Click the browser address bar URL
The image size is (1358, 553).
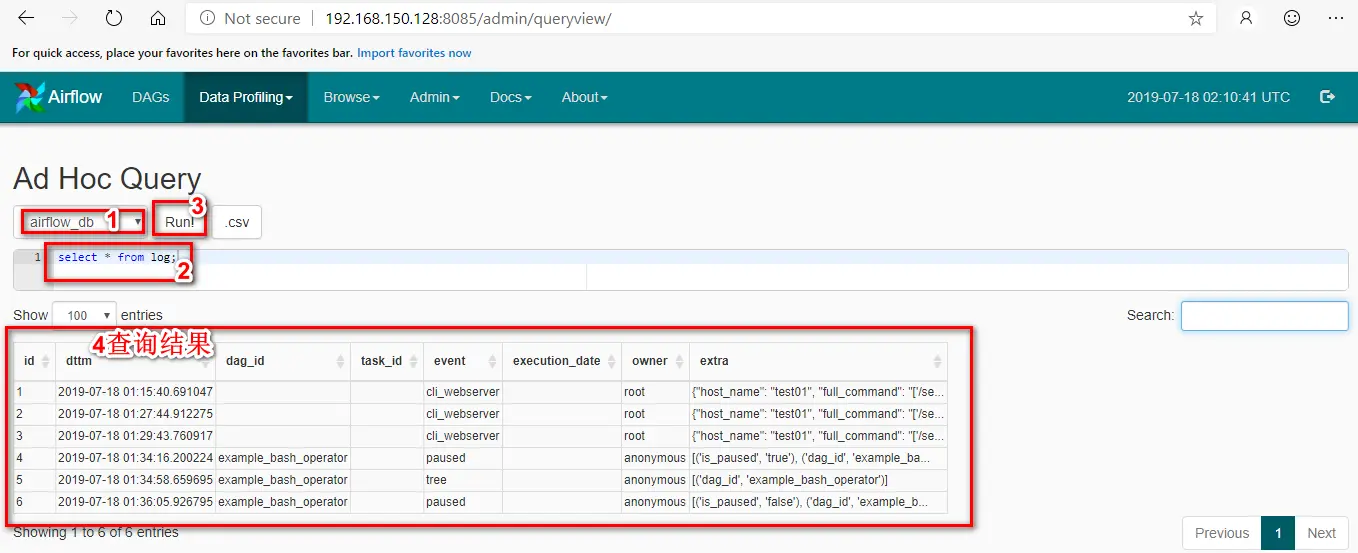tap(468, 18)
